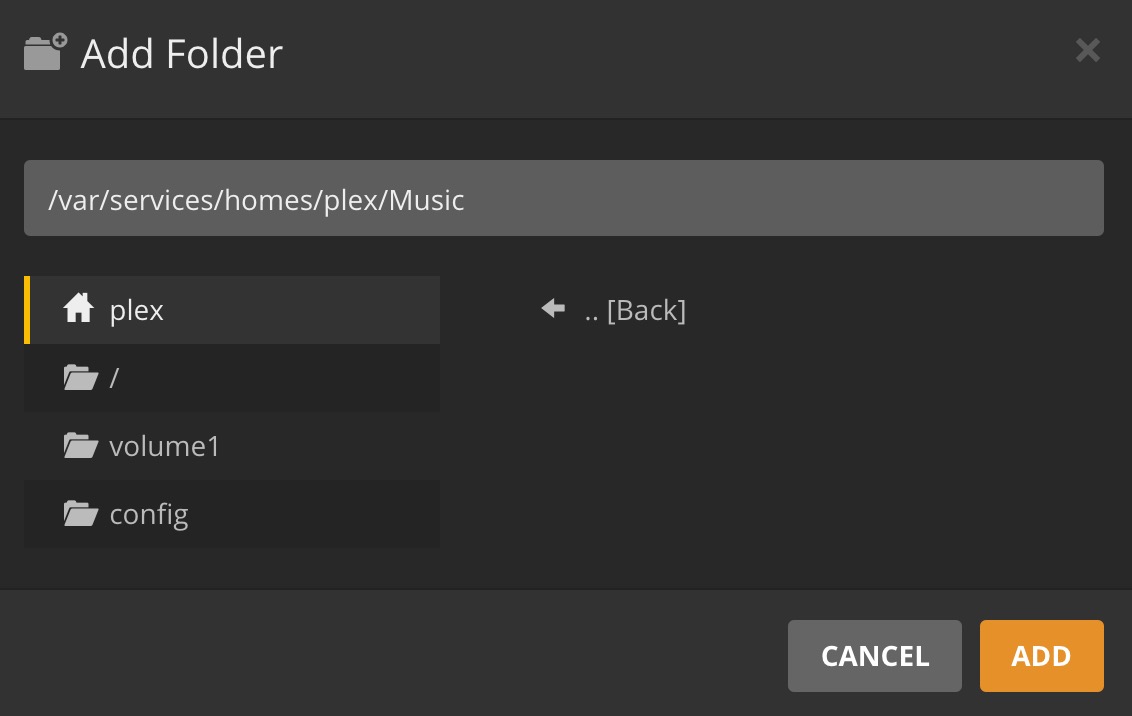Close the Add Folder dialog
This screenshot has height=716, width=1132.
click(x=1087, y=50)
